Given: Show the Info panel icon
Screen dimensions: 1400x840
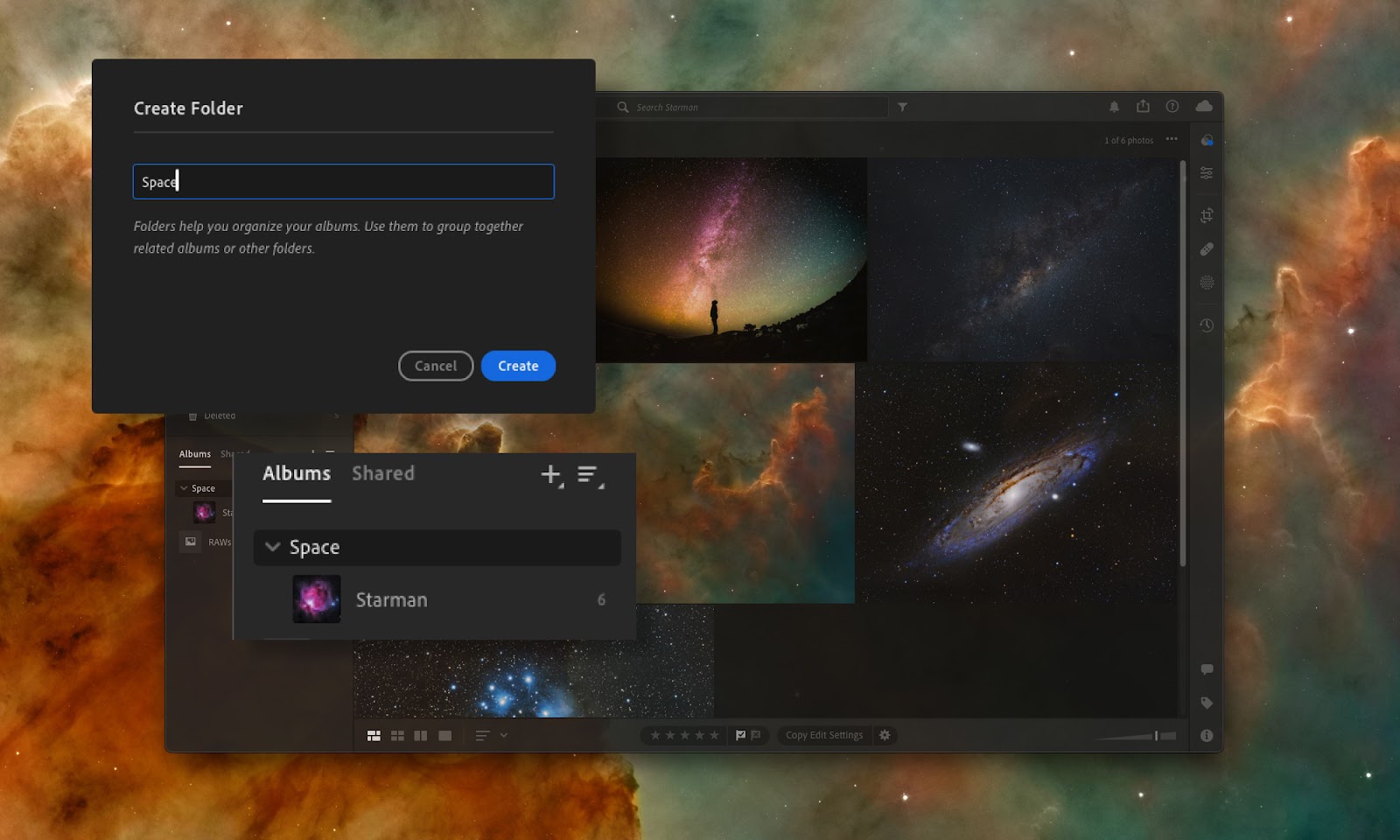Looking at the screenshot, I should coord(1207,736).
